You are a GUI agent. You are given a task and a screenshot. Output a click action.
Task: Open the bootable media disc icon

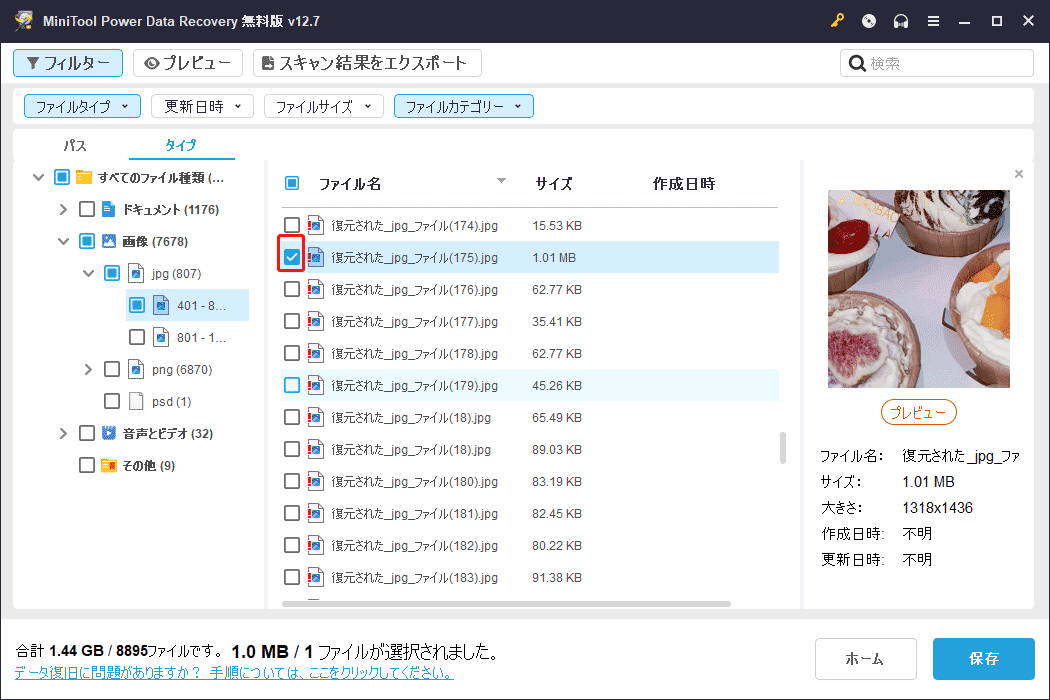click(x=868, y=20)
